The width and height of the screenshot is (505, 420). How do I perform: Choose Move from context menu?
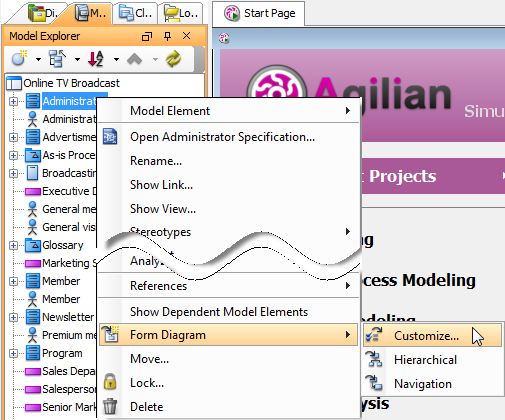click(x=229, y=359)
